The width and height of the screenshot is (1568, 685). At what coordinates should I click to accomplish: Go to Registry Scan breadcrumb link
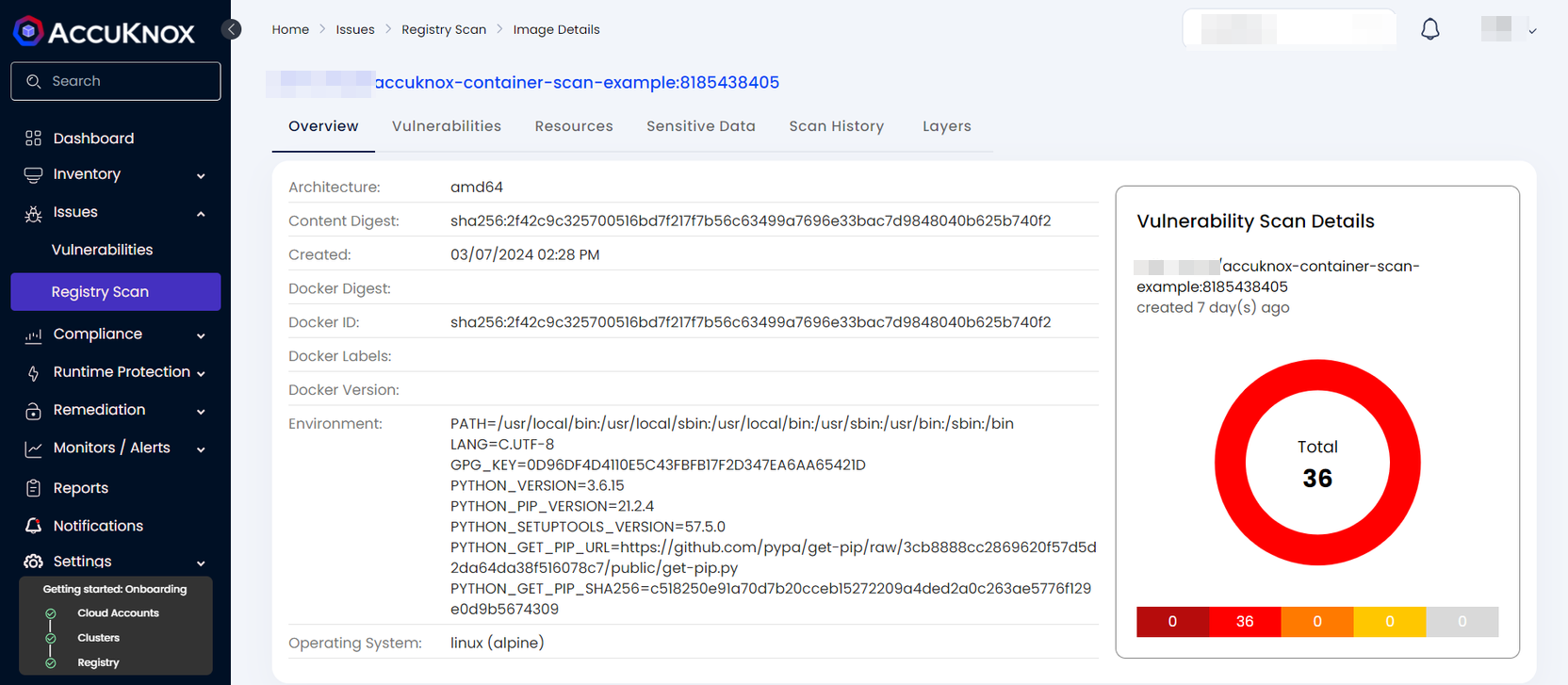[x=444, y=29]
